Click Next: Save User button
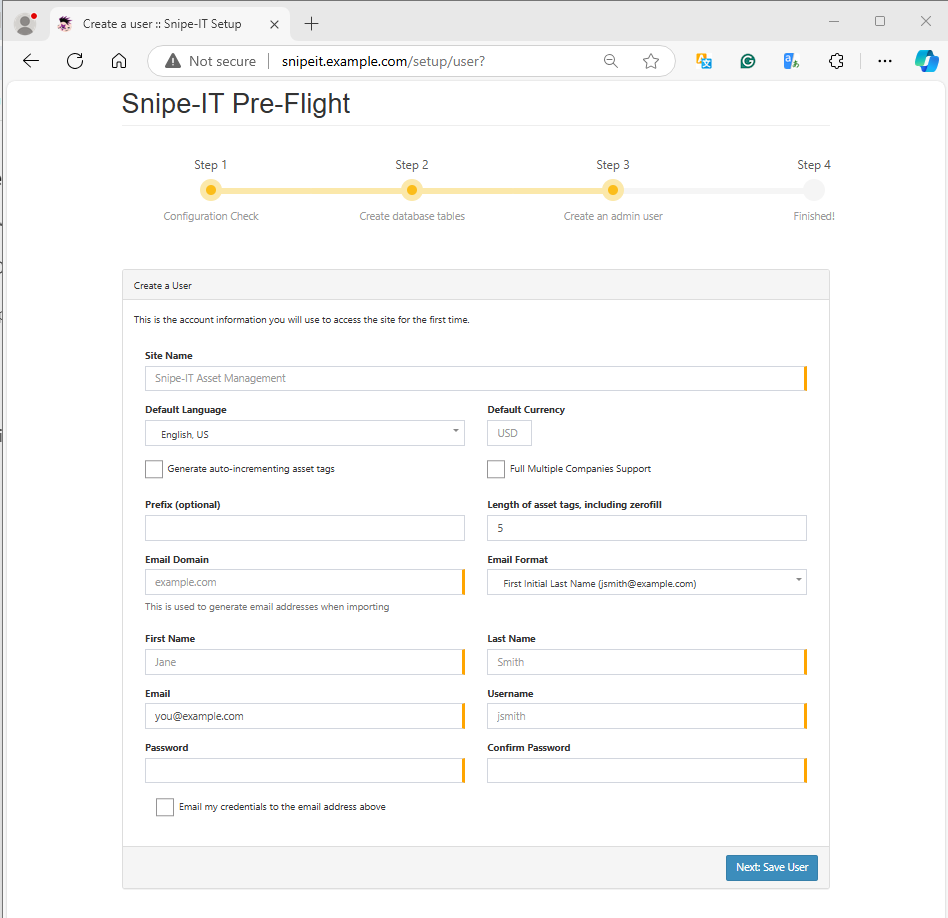Image resolution: width=948 pixels, height=918 pixels. click(x=771, y=868)
